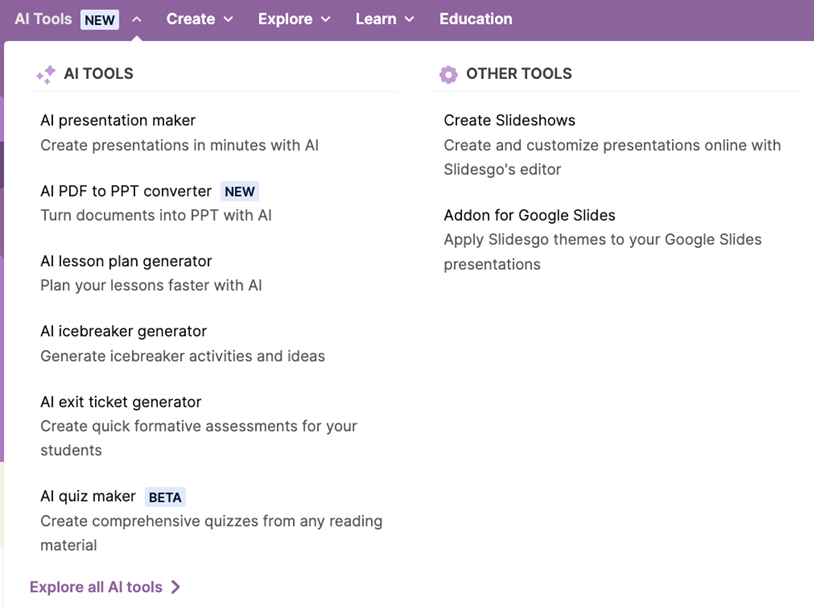
Task: Select AI exit ticket generator
Action: (x=121, y=402)
